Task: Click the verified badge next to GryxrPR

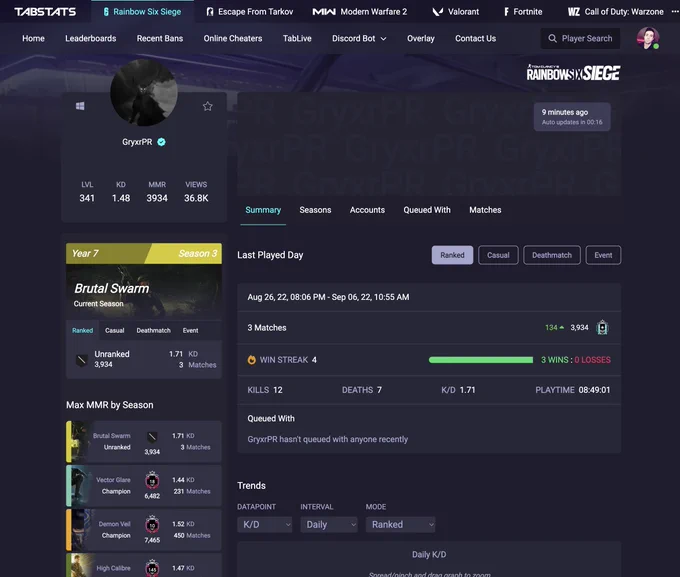Action: [161, 142]
